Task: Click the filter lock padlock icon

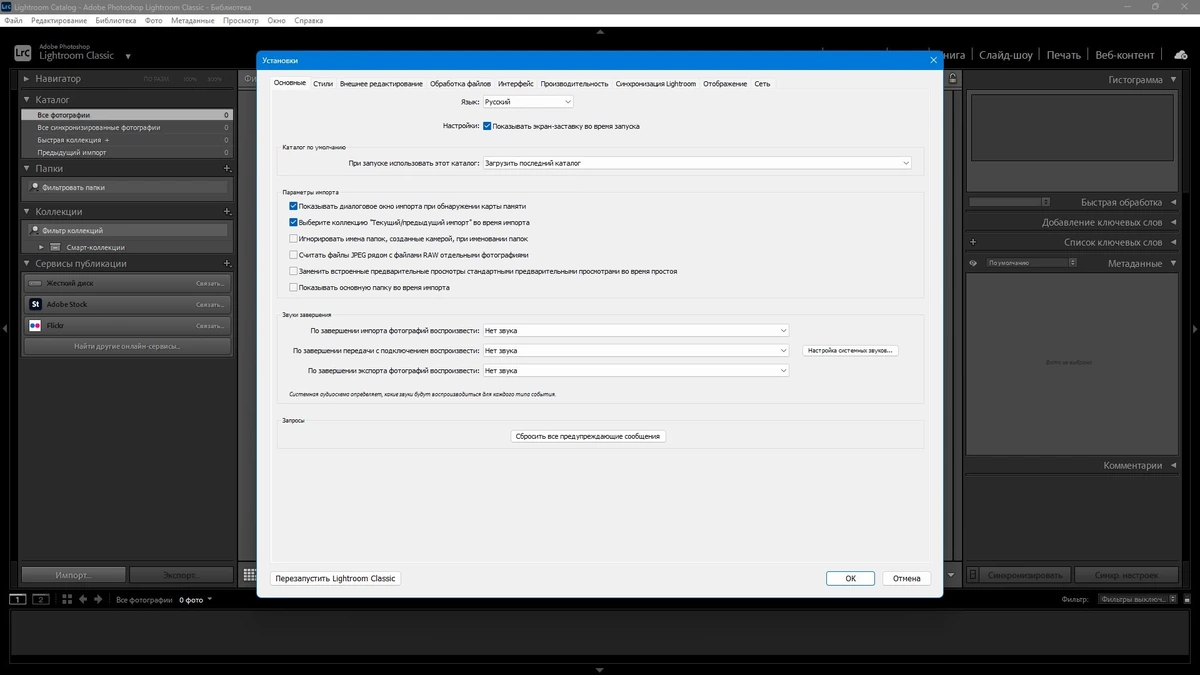Action: (x=953, y=79)
